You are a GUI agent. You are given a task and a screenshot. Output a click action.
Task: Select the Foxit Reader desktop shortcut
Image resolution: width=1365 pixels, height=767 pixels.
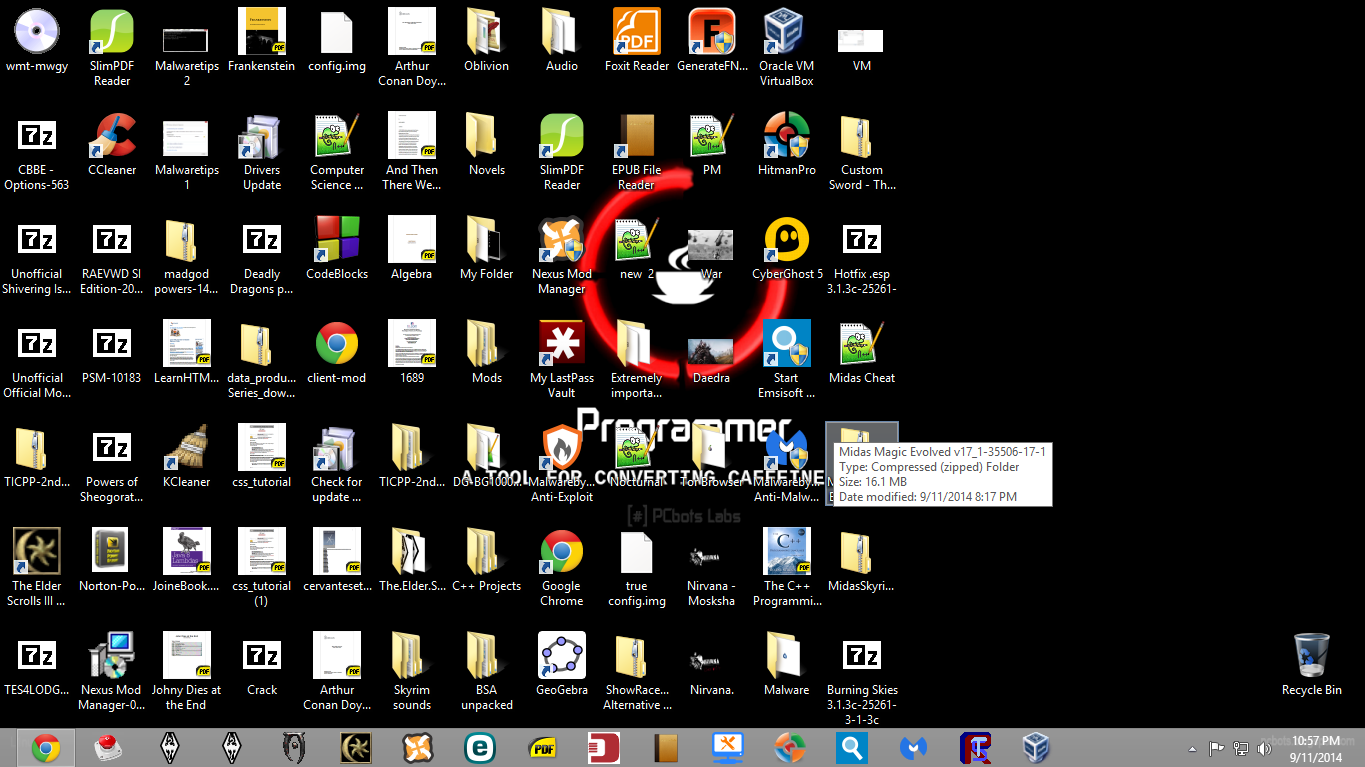[x=637, y=39]
